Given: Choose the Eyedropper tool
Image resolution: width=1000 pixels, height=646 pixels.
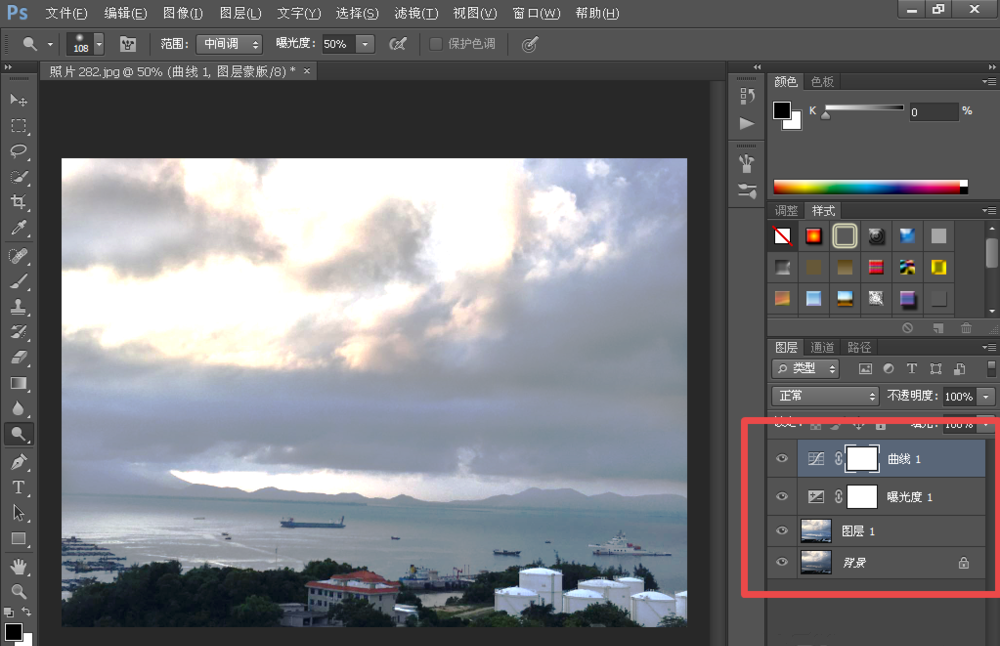Looking at the screenshot, I should tap(19, 229).
